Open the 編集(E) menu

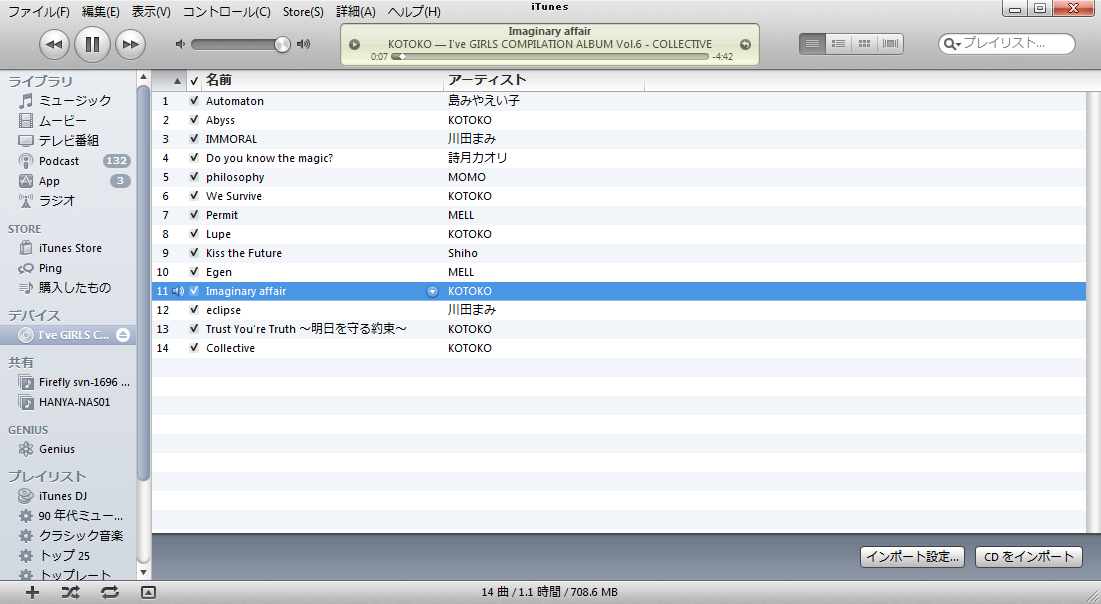pos(100,12)
